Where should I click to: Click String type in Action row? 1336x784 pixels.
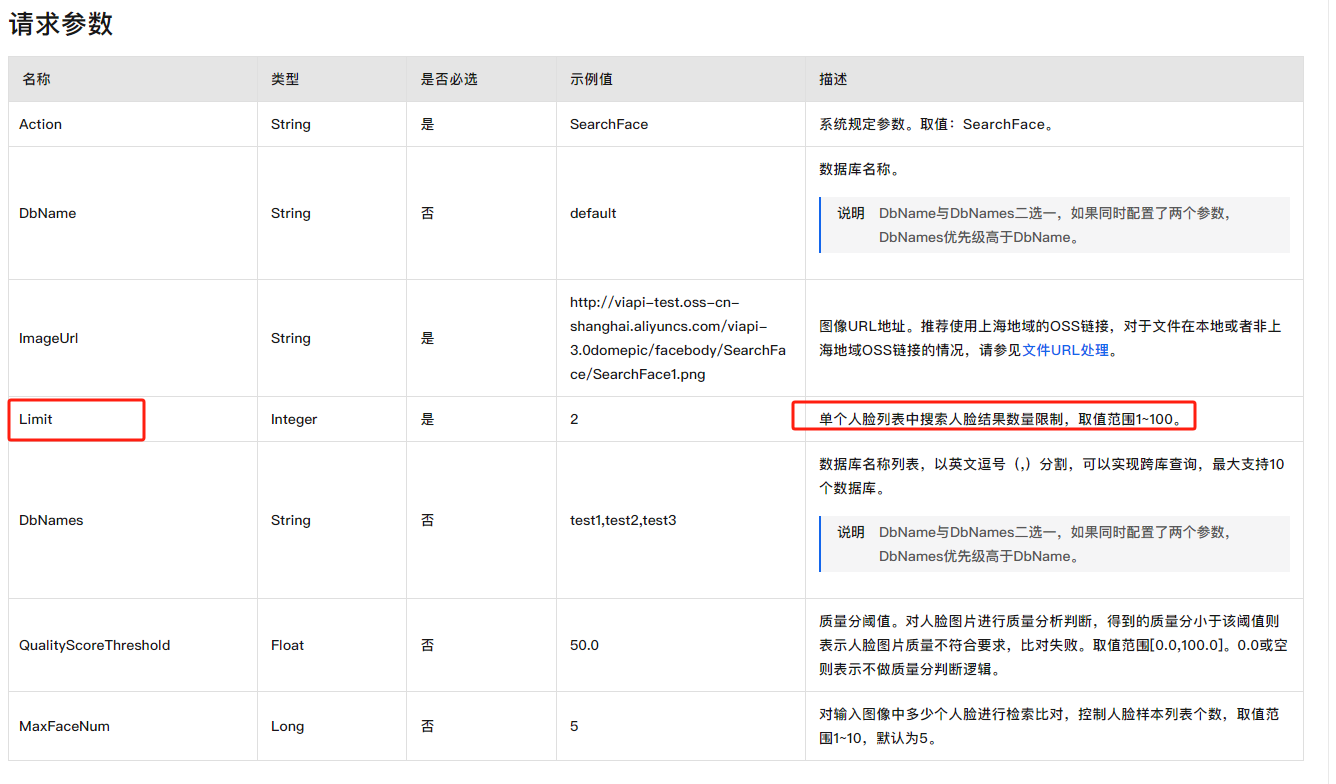click(291, 124)
